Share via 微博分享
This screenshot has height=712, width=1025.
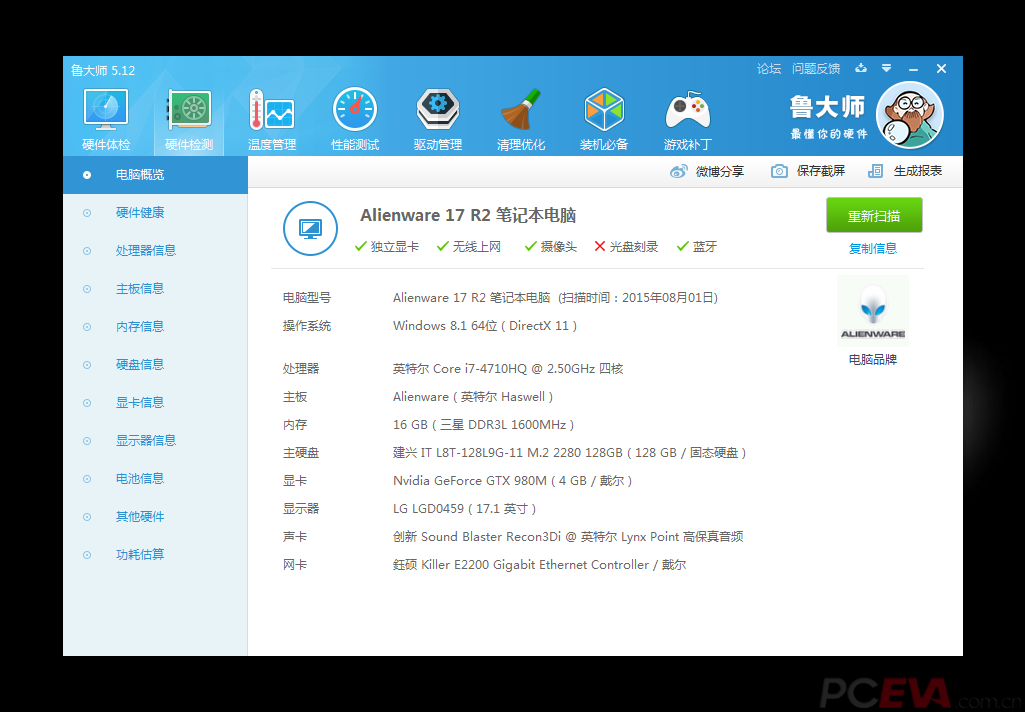707,171
